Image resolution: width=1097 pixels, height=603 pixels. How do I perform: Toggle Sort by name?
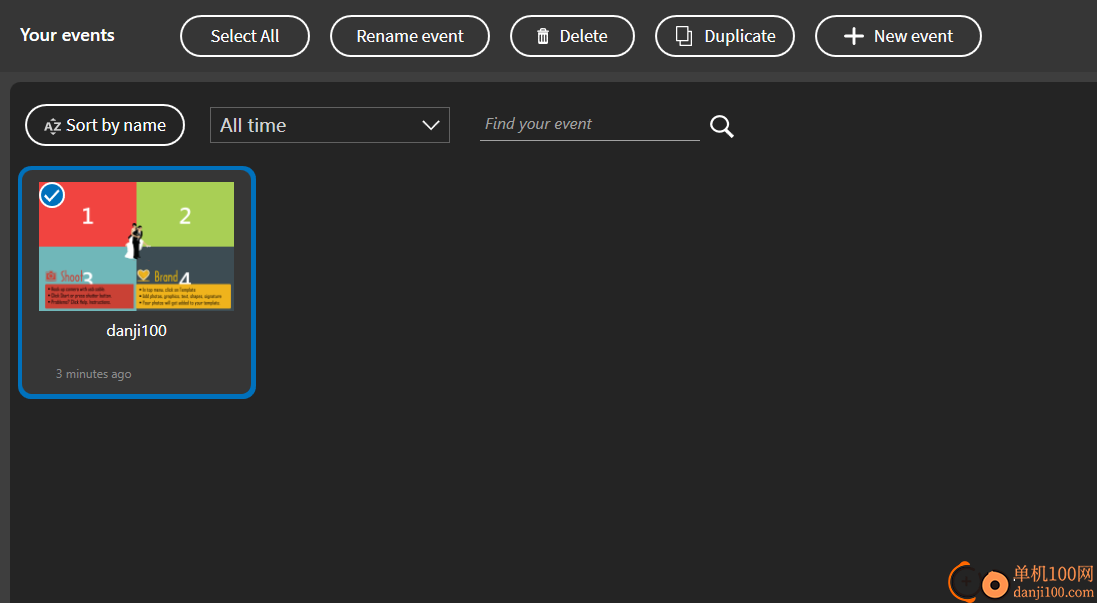(105, 125)
